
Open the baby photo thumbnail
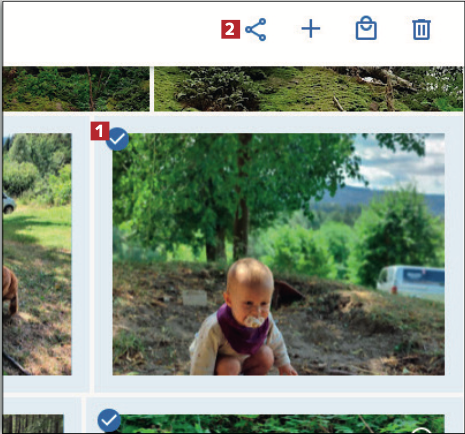coord(278,254)
